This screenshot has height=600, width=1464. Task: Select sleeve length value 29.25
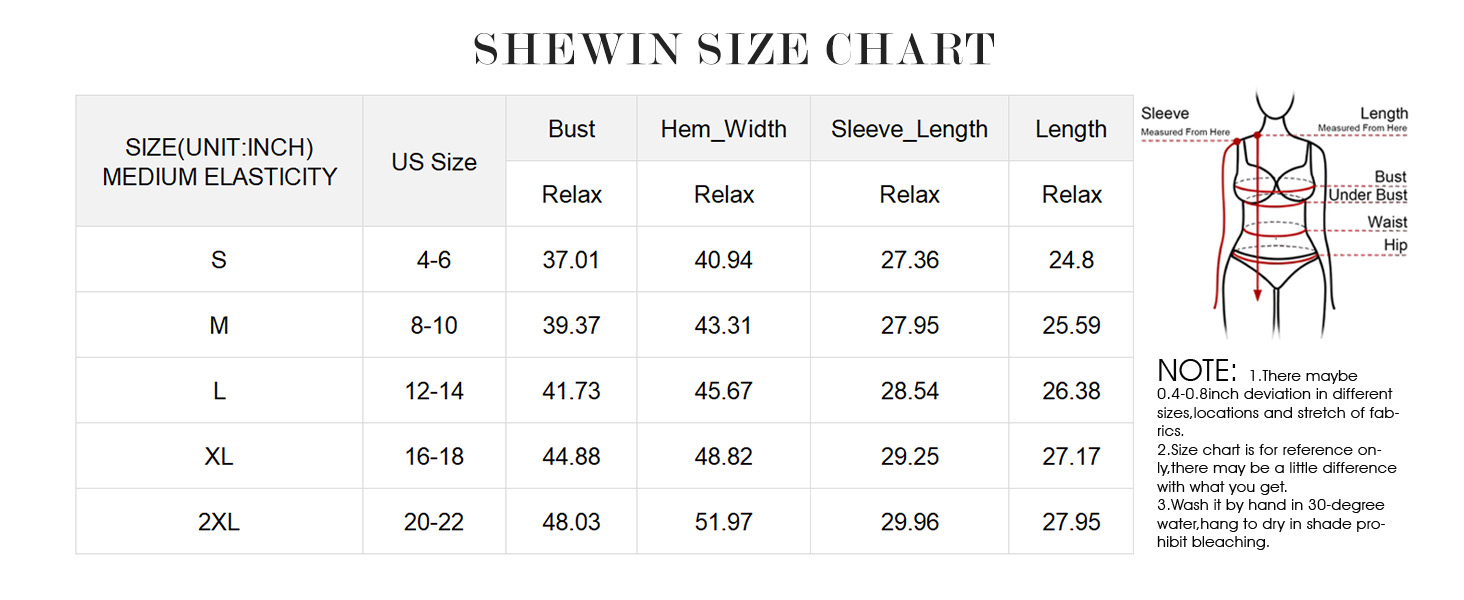(x=909, y=457)
